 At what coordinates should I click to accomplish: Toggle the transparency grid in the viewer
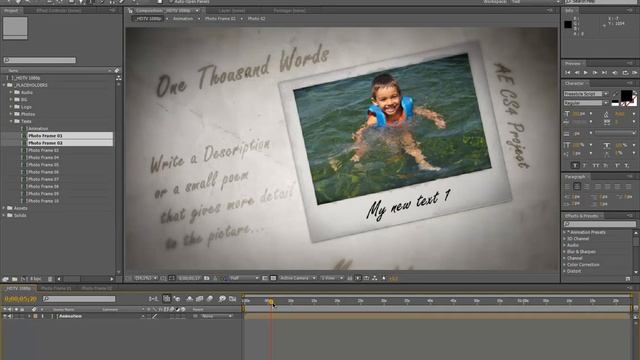coord(273,278)
